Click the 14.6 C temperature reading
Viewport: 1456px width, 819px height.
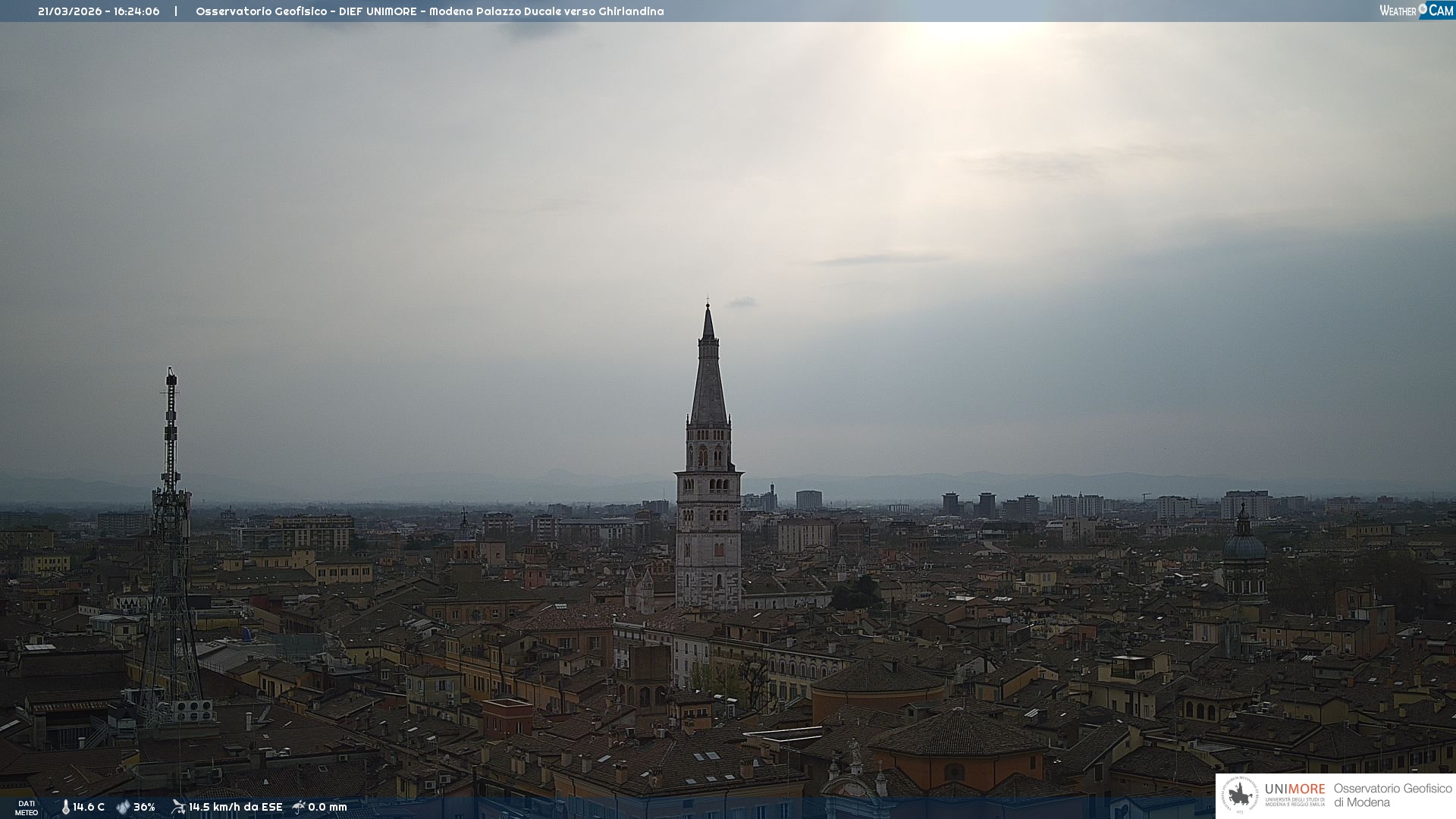pos(89,807)
